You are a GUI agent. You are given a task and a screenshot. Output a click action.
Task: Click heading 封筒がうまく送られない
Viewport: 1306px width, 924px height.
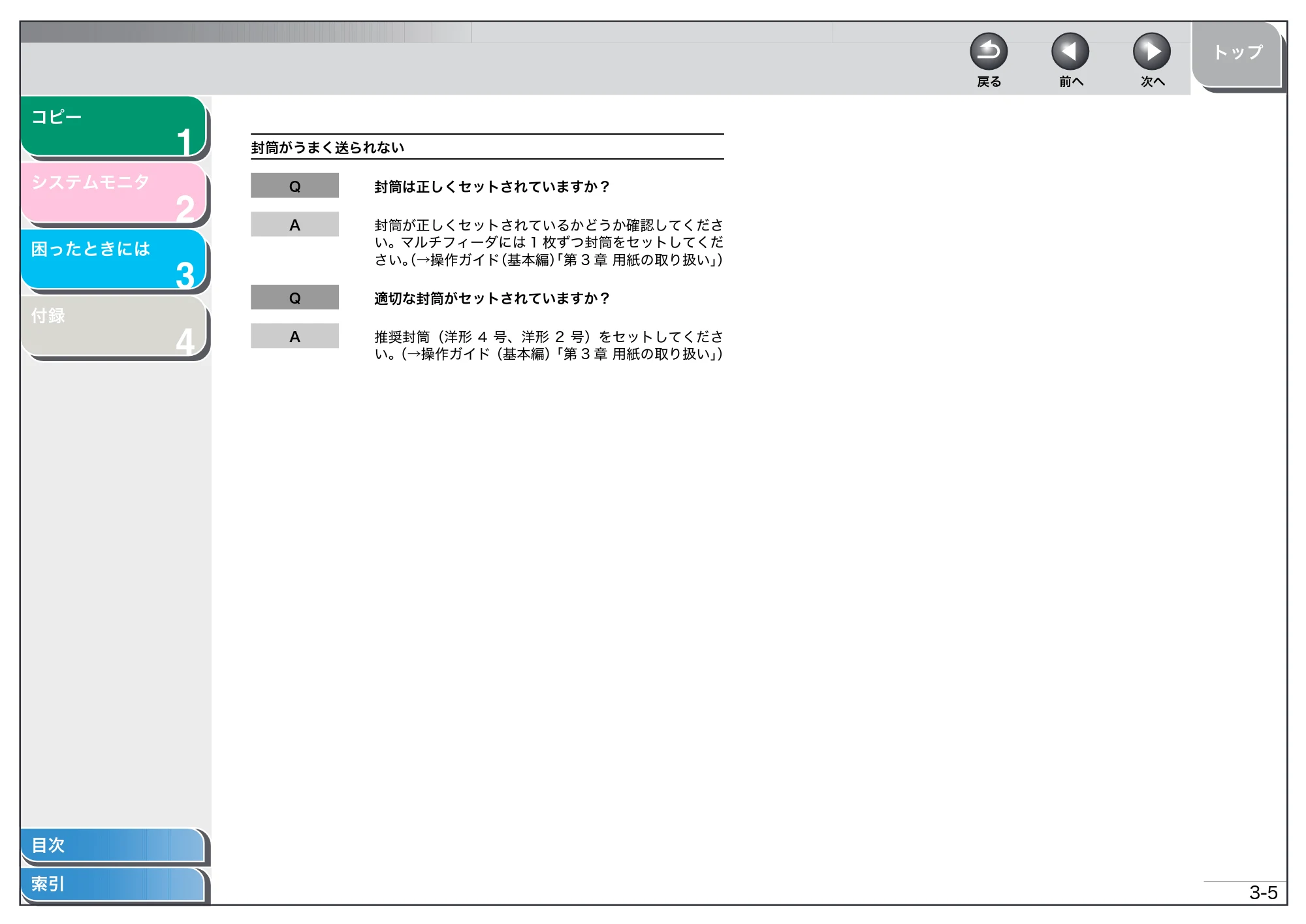point(328,148)
